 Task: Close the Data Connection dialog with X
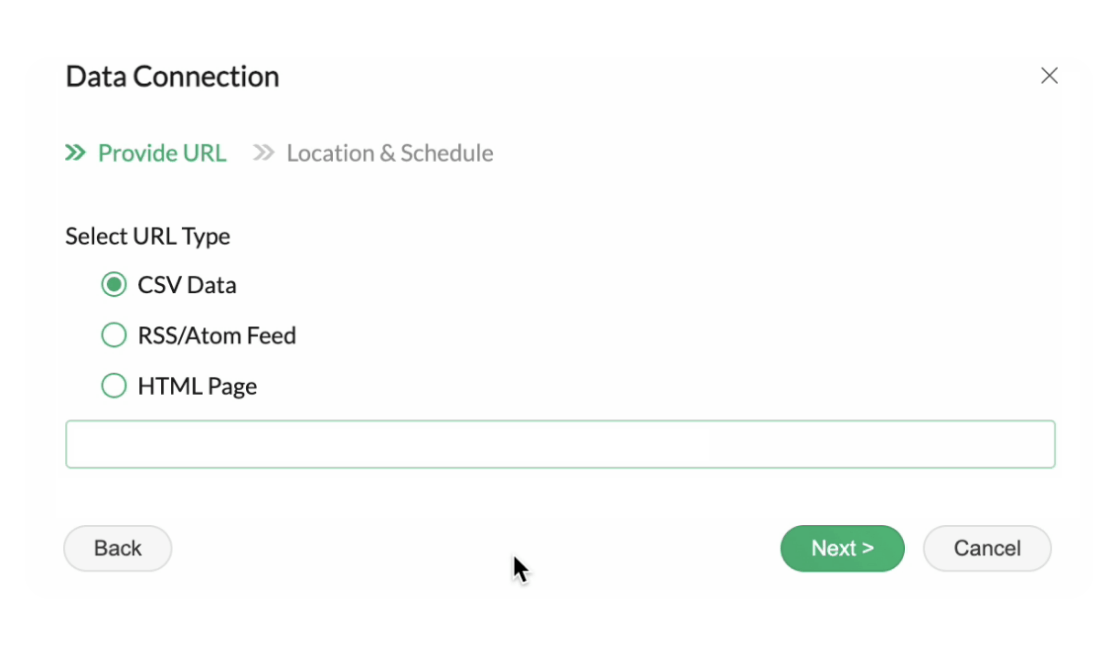[1049, 76]
